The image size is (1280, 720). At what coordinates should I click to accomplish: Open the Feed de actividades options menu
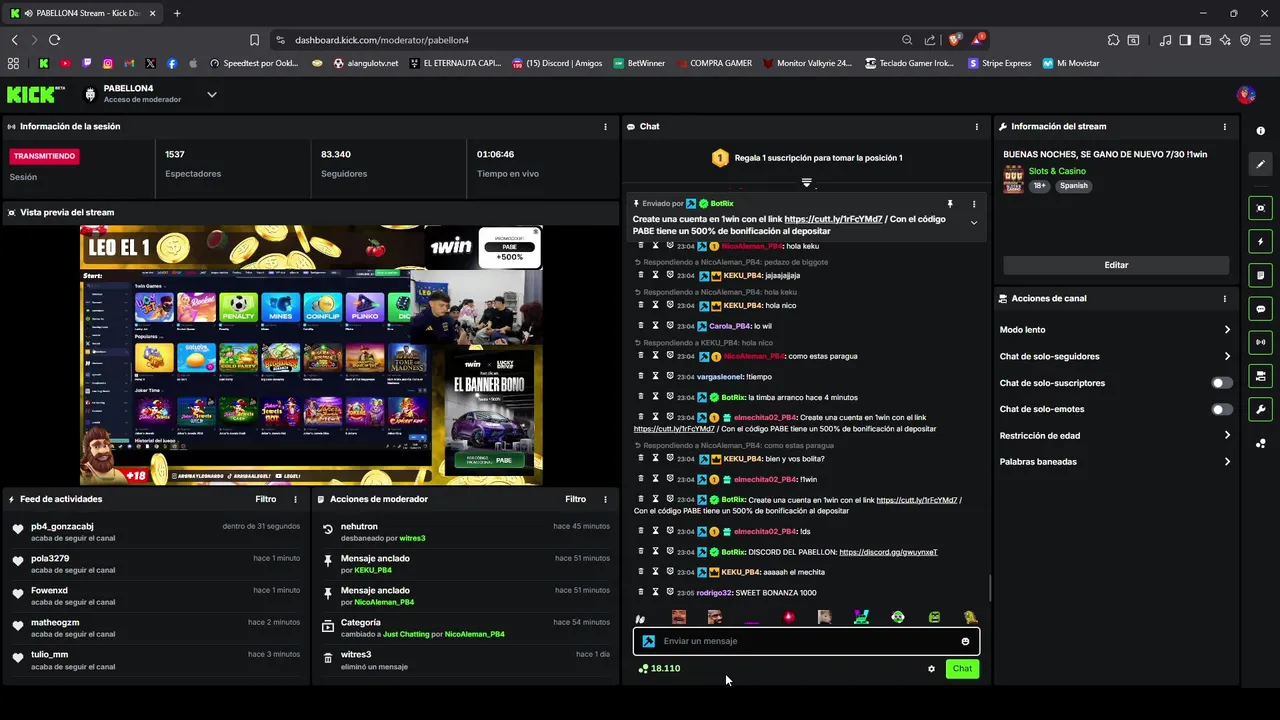coord(295,499)
